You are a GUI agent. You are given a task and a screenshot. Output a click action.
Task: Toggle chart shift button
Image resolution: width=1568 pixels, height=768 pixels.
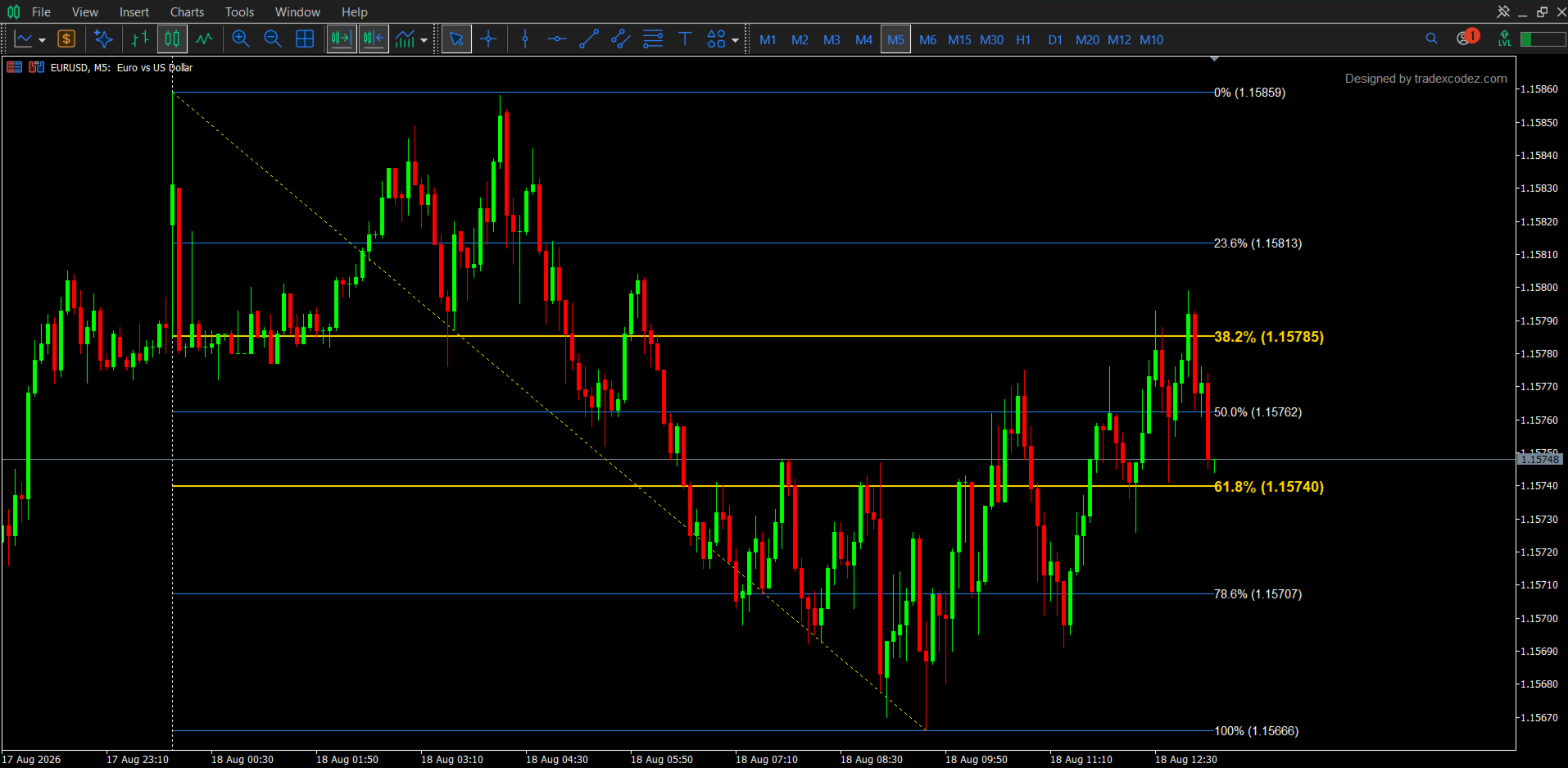point(374,39)
